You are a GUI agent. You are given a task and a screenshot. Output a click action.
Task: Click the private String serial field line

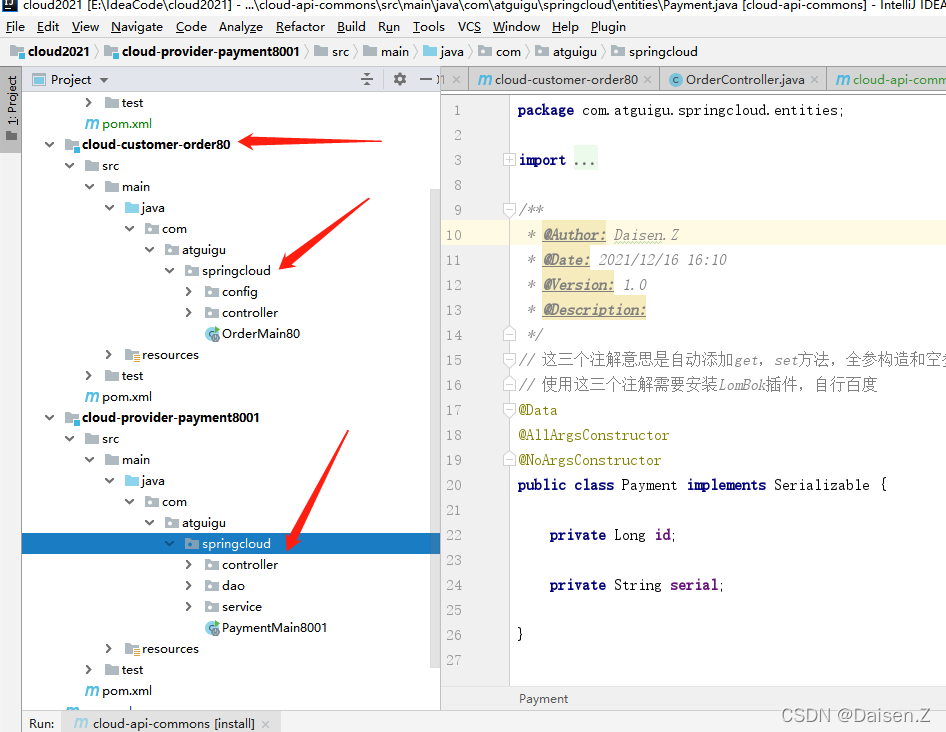(x=636, y=585)
